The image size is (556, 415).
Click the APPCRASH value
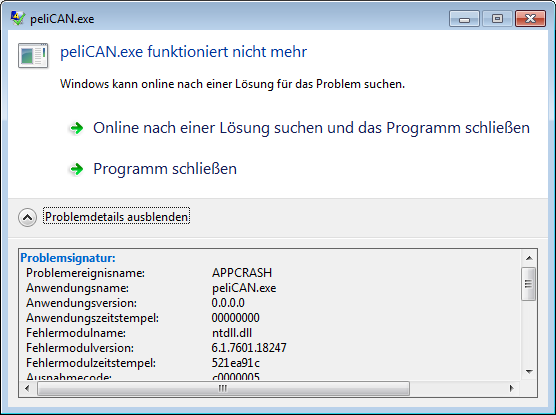tap(242, 273)
